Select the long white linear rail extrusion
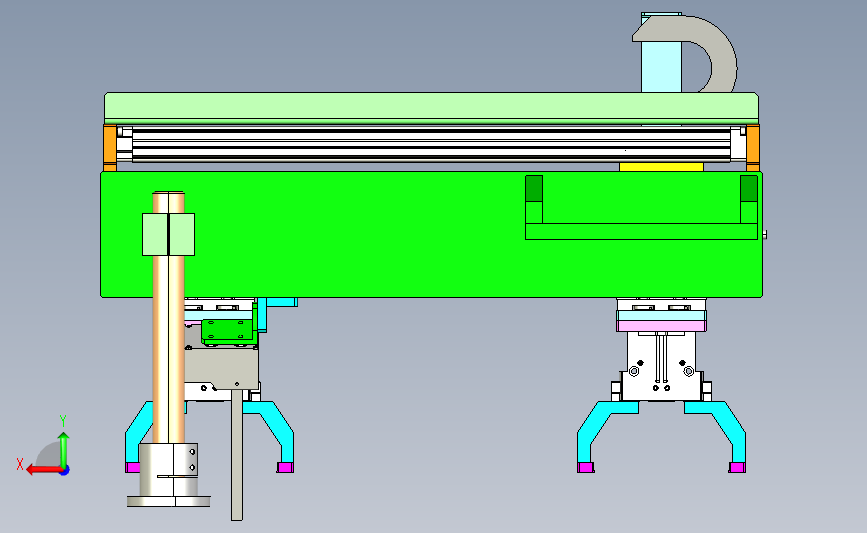The width and height of the screenshot is (867, 533). 431,145
